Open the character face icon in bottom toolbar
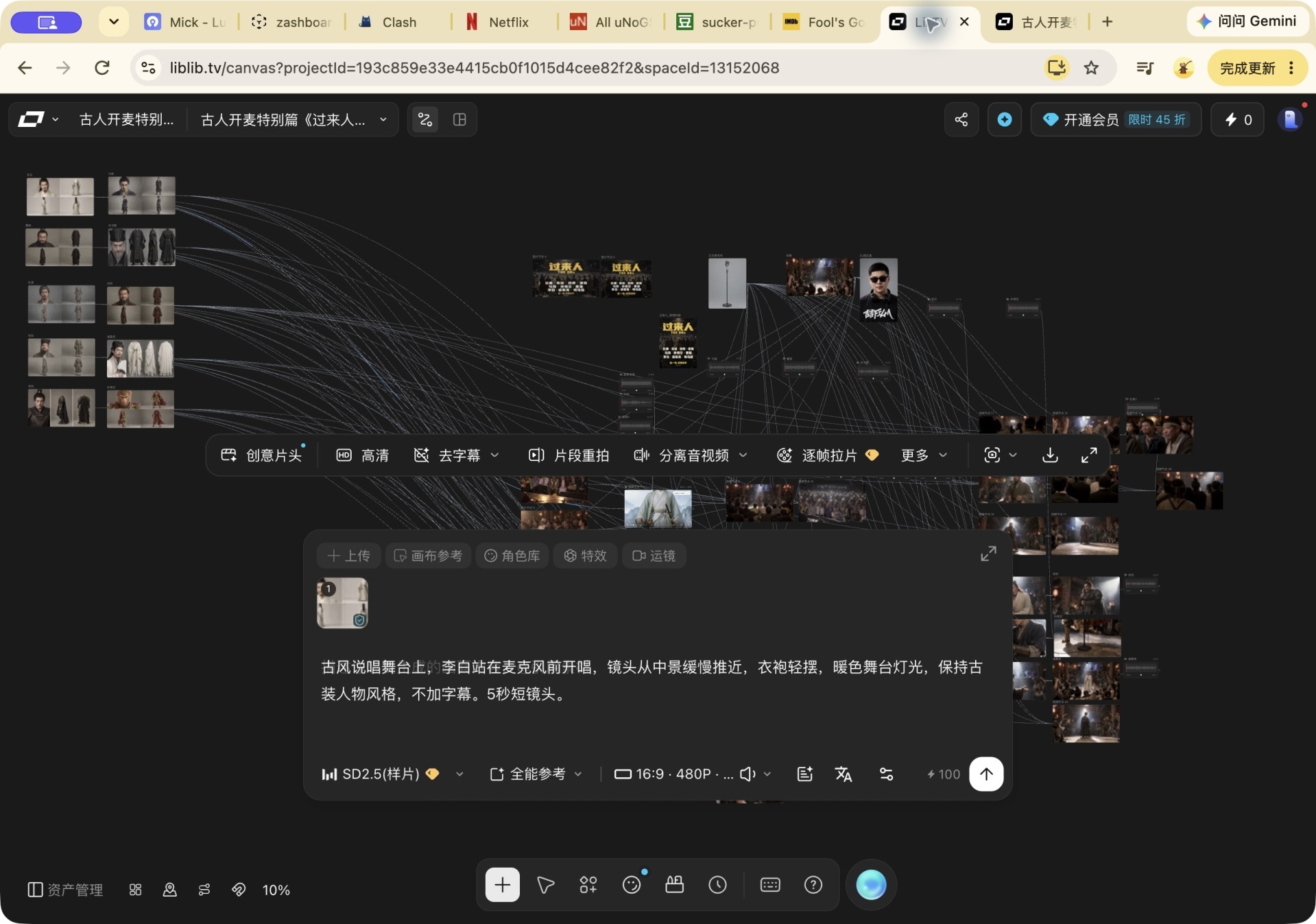Image resolution: width=1316 pixels, height=924 pixels. point(632,885)
